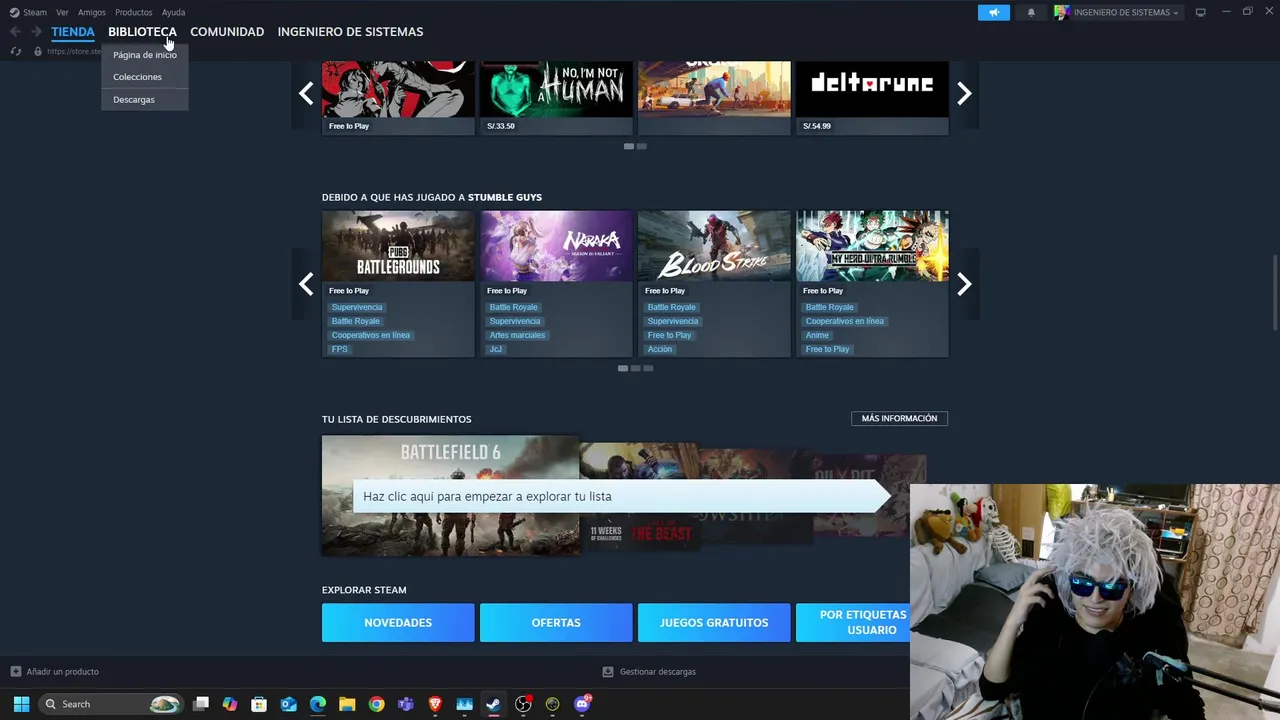This screenshot has width=1280, height=720.
Task: Switch to the TIENDA tab
Action: pos(73,32)
